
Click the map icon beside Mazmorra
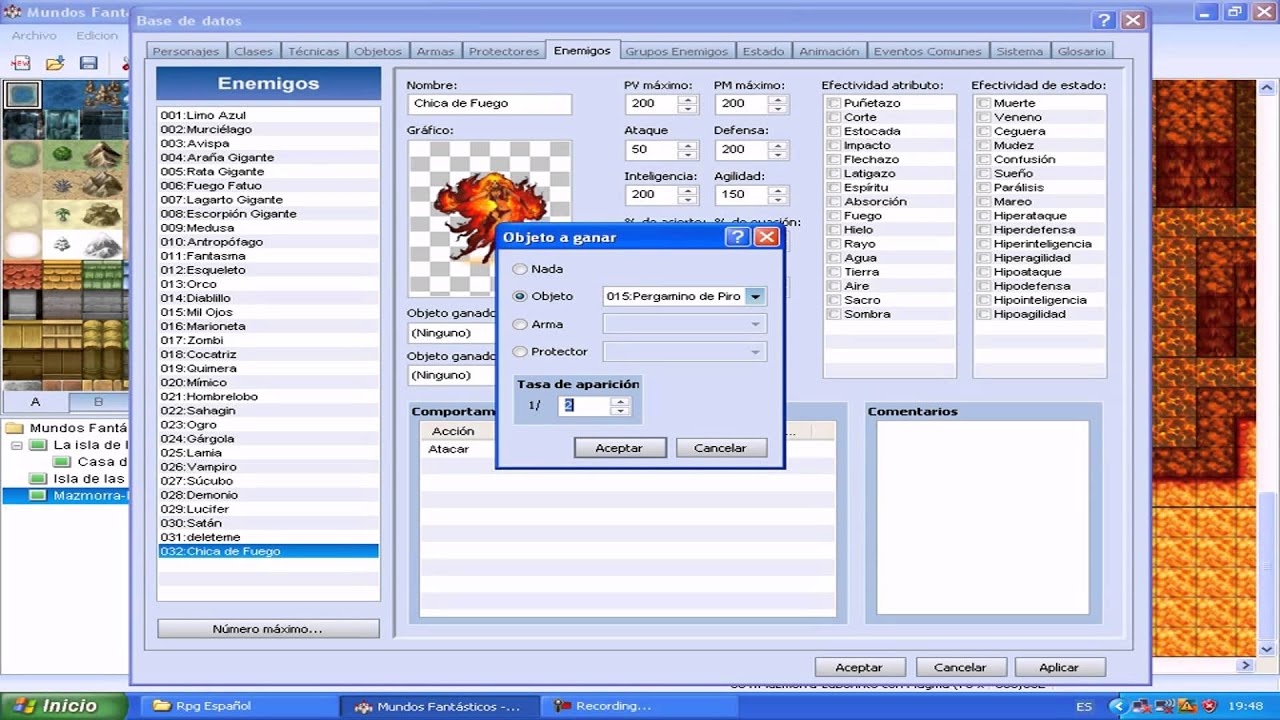(38, 495)
